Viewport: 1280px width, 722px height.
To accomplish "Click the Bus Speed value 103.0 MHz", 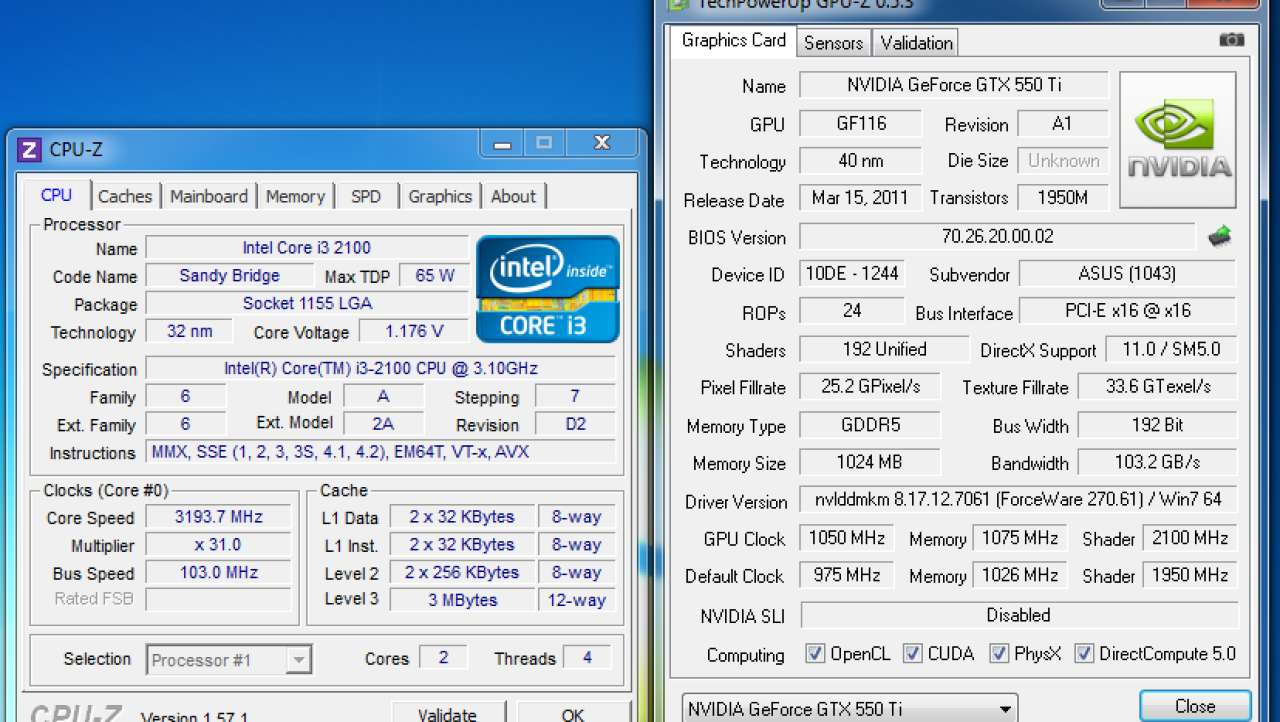I will tap(218, 573).
